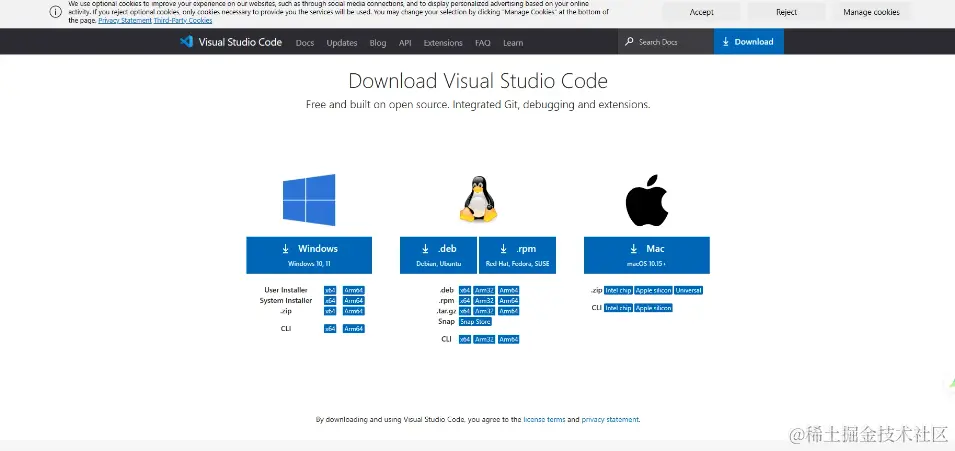This screenshot has height=451, width=955.
Task: Click the cookie notice info icon
Action: (55, 12)
